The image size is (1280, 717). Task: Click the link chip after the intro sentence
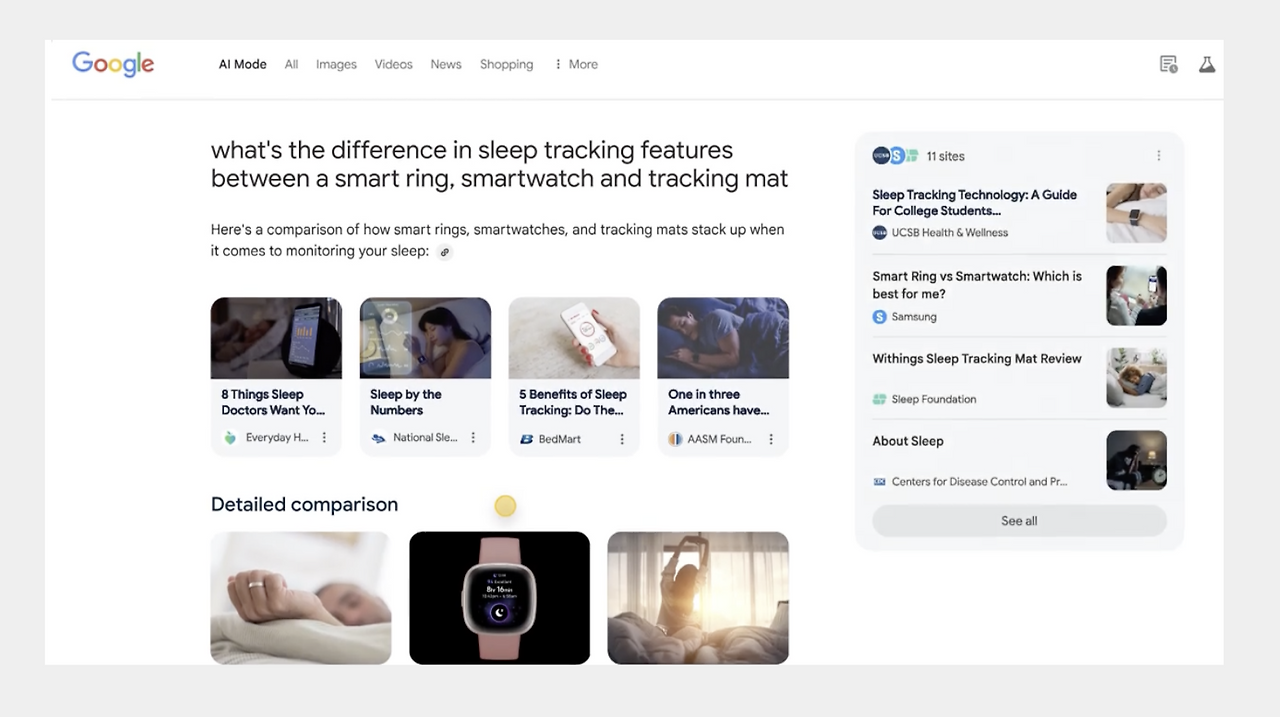[445, 252]
